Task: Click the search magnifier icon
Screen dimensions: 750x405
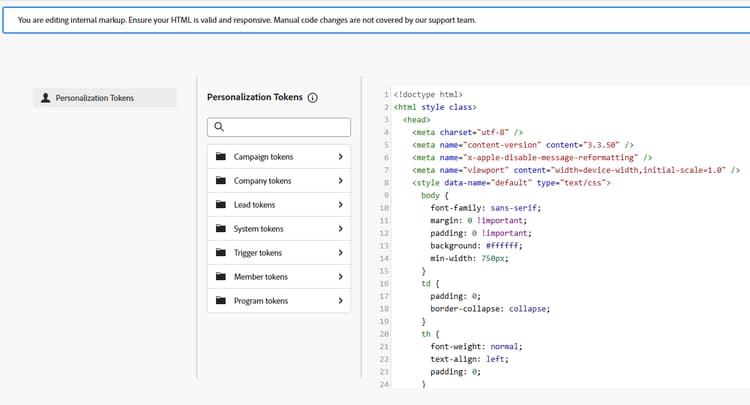Action: [219, 127]
